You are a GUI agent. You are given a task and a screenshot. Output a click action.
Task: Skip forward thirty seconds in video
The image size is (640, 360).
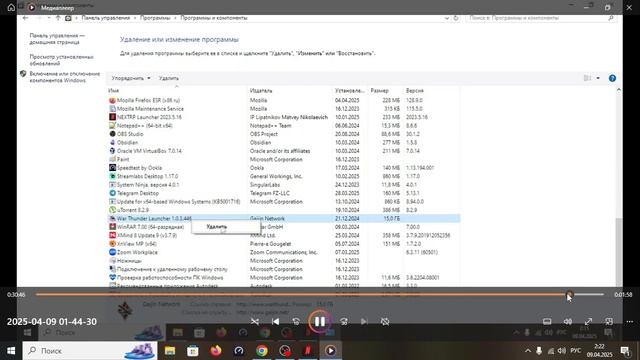pos(344,322)
